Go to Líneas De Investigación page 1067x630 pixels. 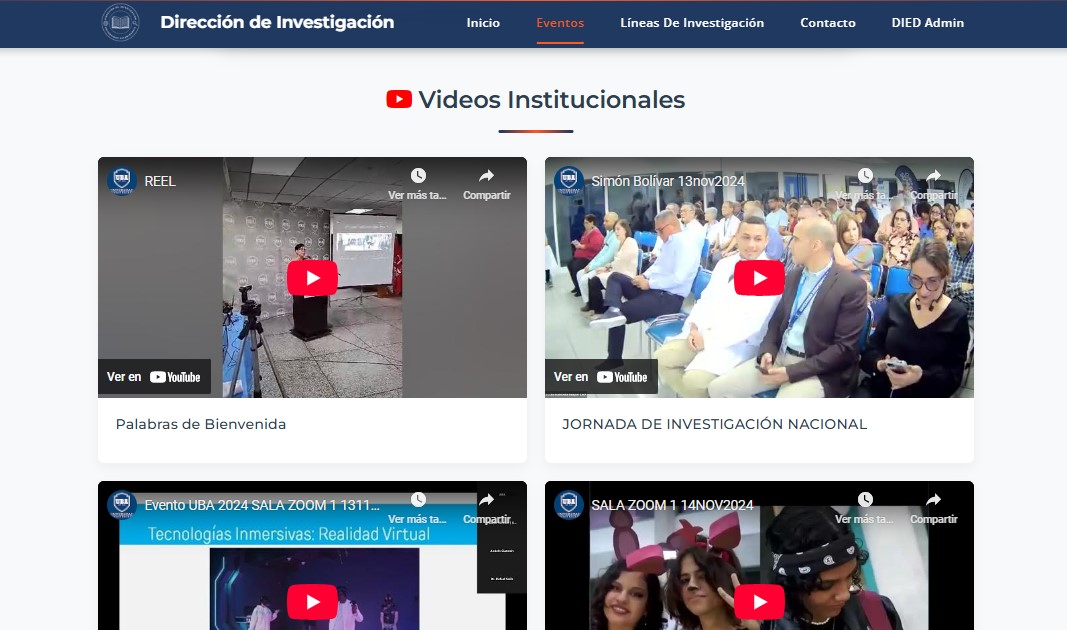pyautogui.click(x=692, y=22)
